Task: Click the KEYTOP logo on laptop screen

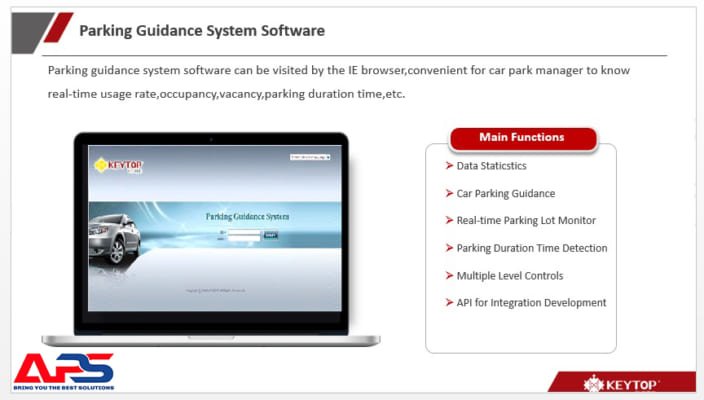Action: pos(119,166)
